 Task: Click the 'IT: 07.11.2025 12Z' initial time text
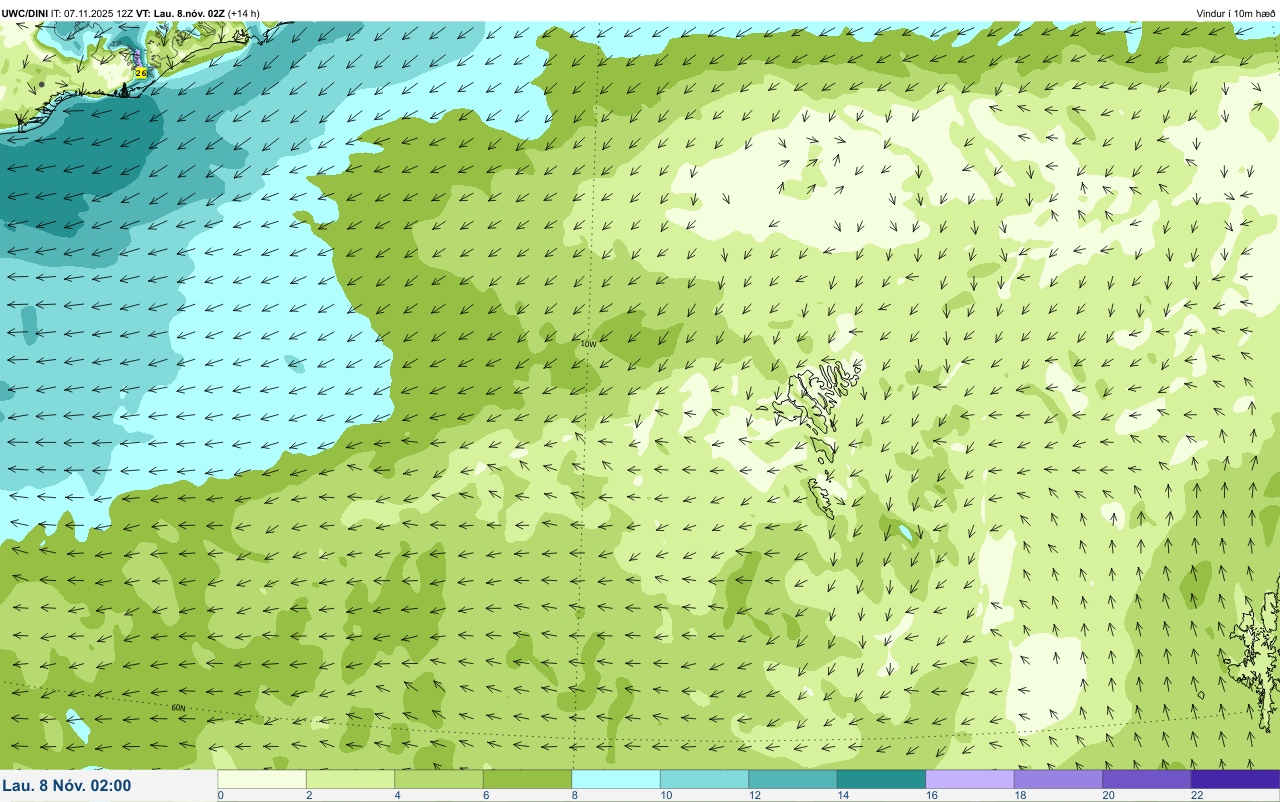coord(92,13)
